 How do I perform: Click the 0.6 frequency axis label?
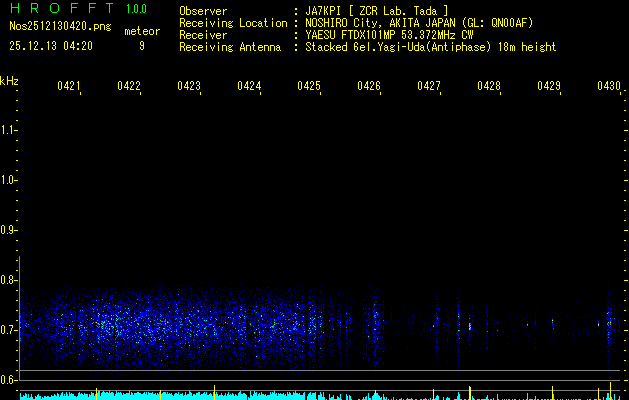[x=9, y=380]
